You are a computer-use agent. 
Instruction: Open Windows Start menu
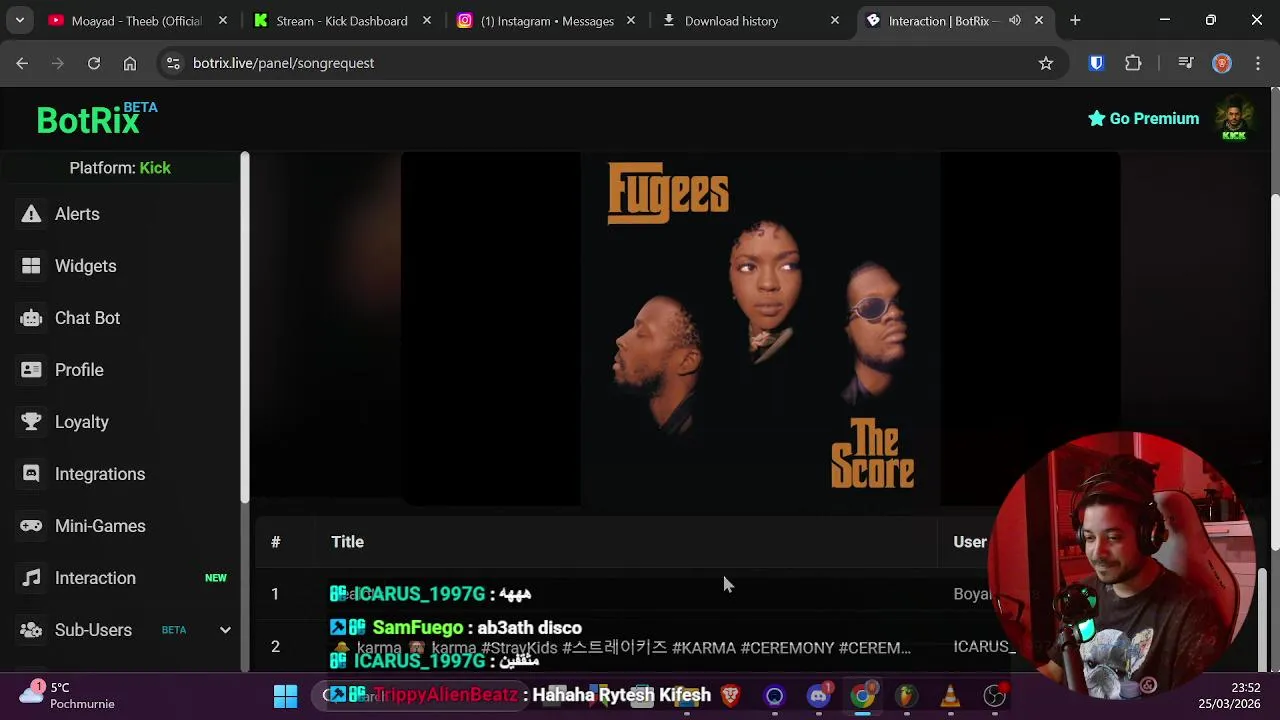(x=285, y=696)
